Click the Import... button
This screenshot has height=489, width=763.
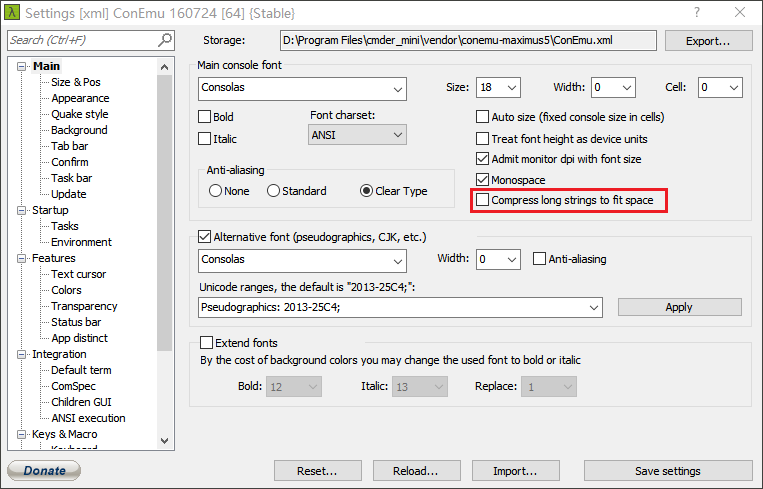(515, 471)
